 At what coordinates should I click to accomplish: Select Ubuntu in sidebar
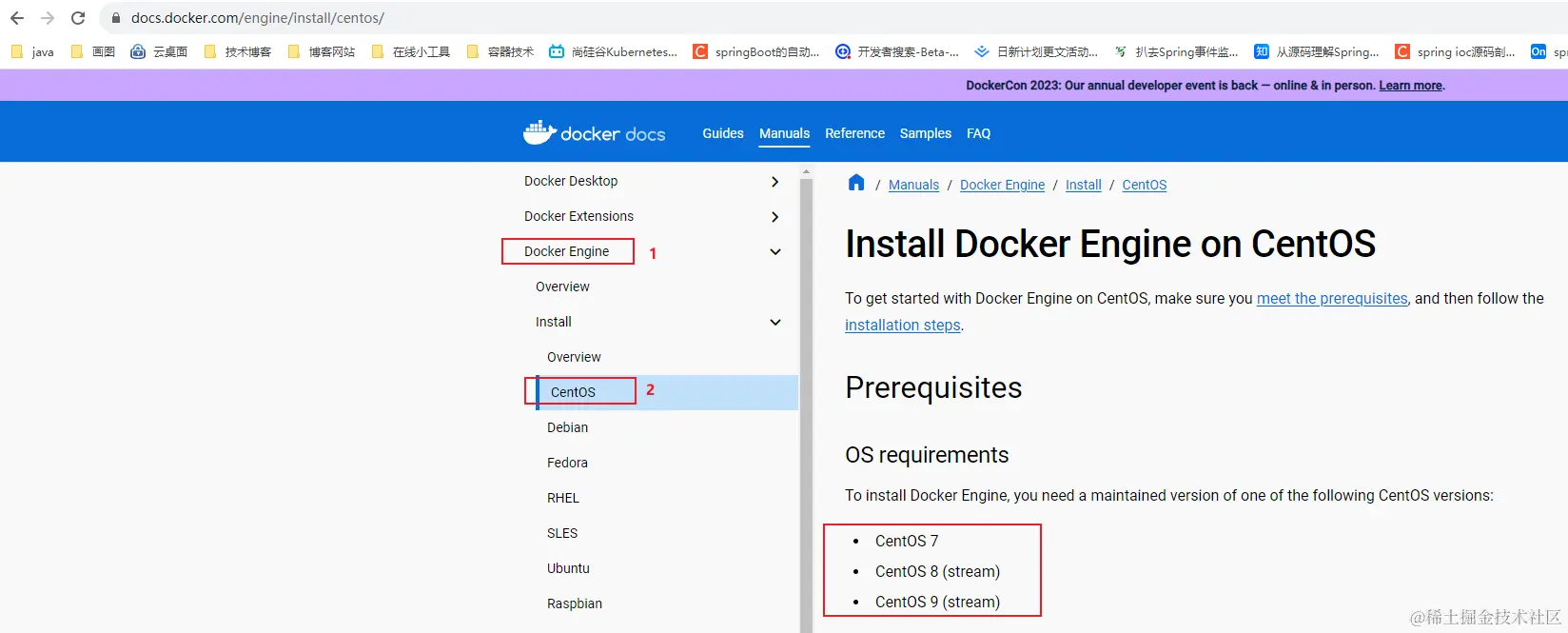click(568, 568)
